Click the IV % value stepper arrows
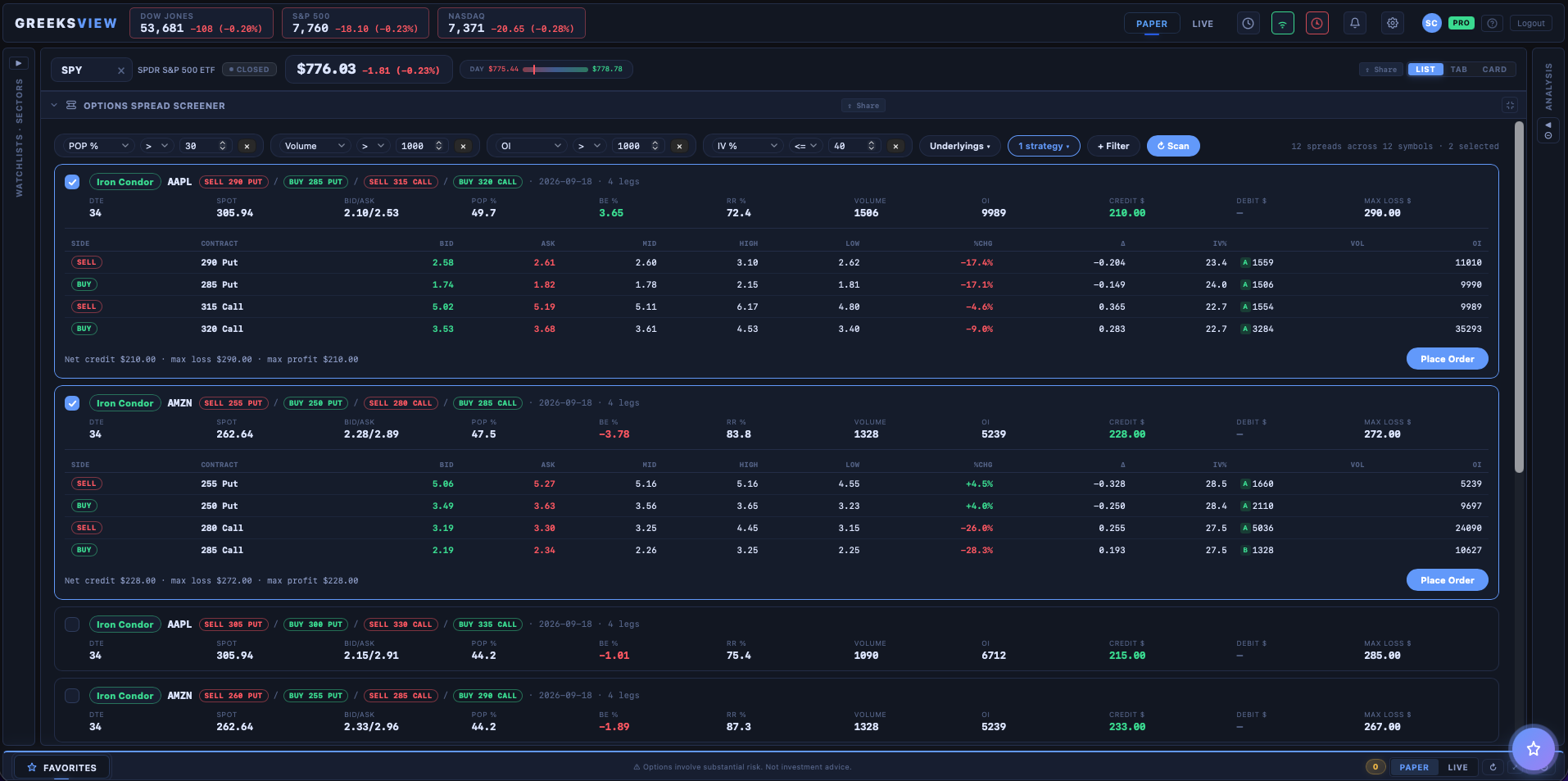1568x781 pixels. click(x=871, y=146)
